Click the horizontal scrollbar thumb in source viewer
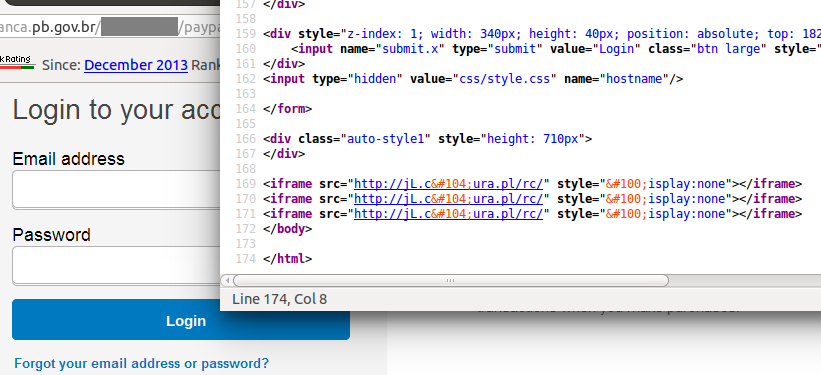Image resolution: width=821 pixels, height=375 pixels. click(x=450, y=281)
